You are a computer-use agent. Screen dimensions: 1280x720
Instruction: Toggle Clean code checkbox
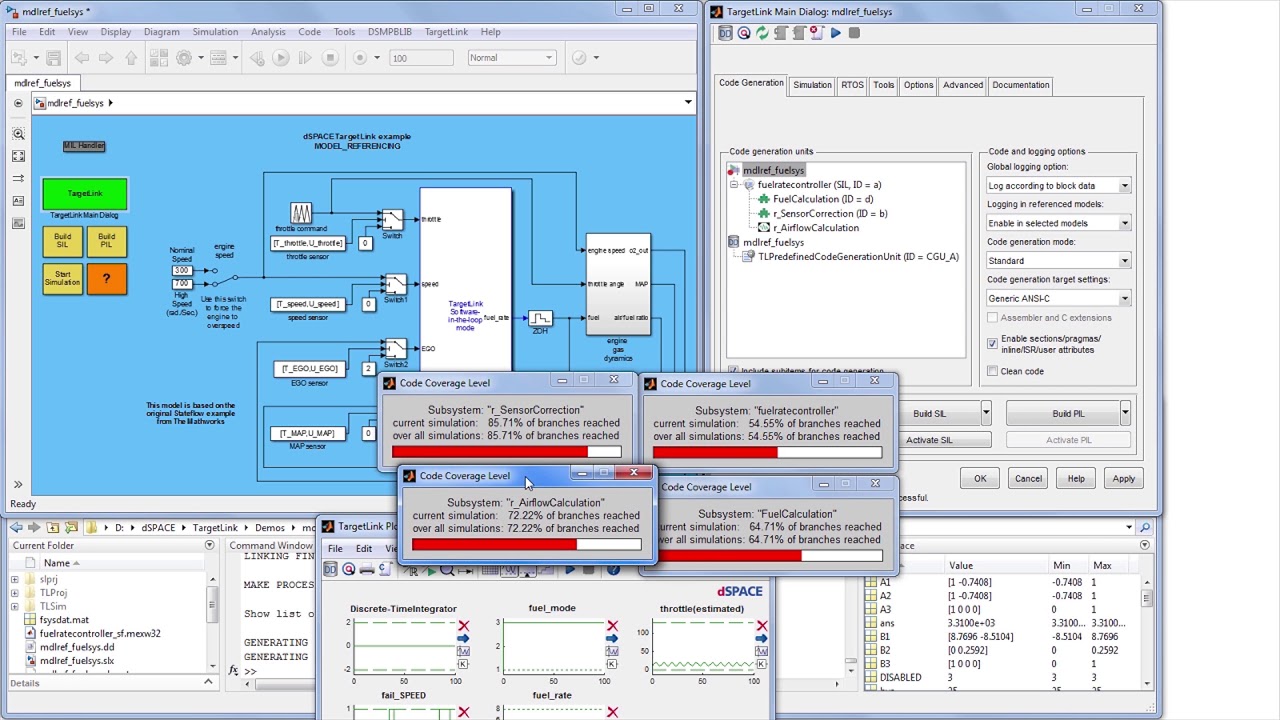pos(992,371)
